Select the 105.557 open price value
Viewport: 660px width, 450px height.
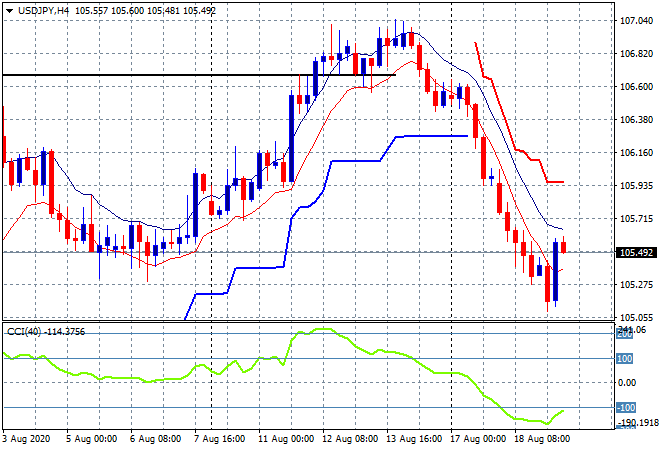click(x=92, y=11)
